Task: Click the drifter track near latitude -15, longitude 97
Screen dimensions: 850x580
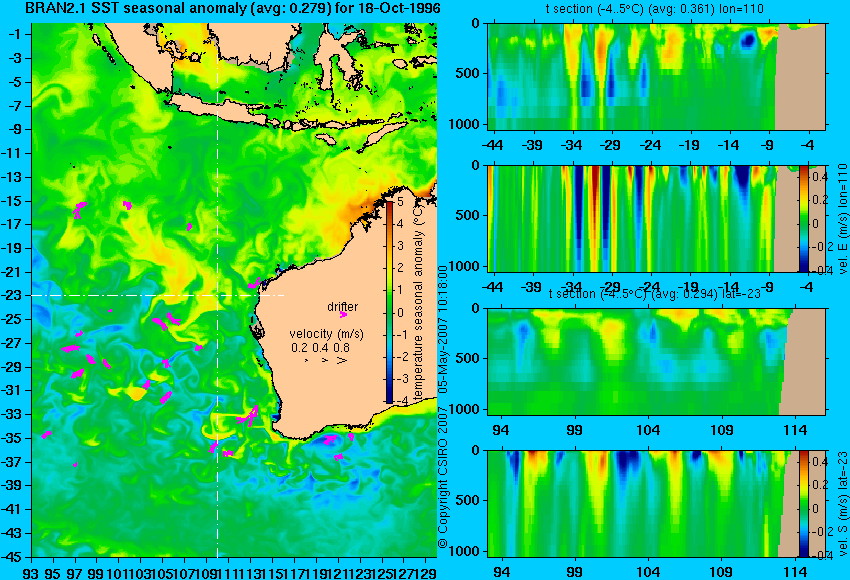Action: coord(79,209)
